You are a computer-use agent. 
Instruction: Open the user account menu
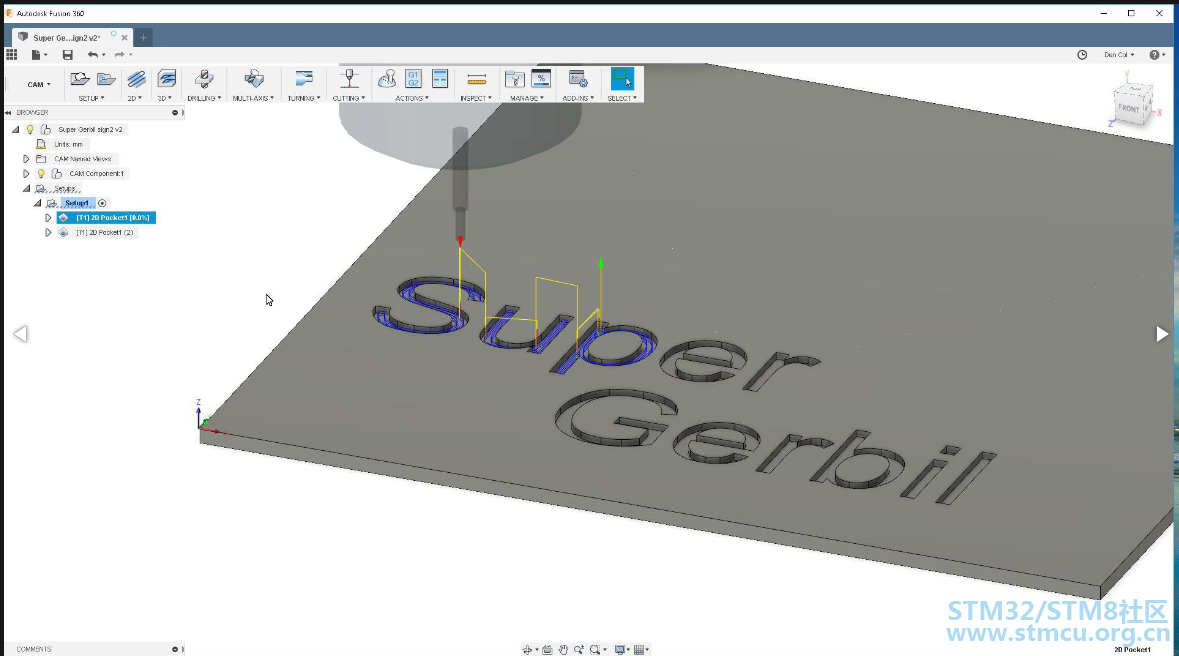tap(1119, 55)
